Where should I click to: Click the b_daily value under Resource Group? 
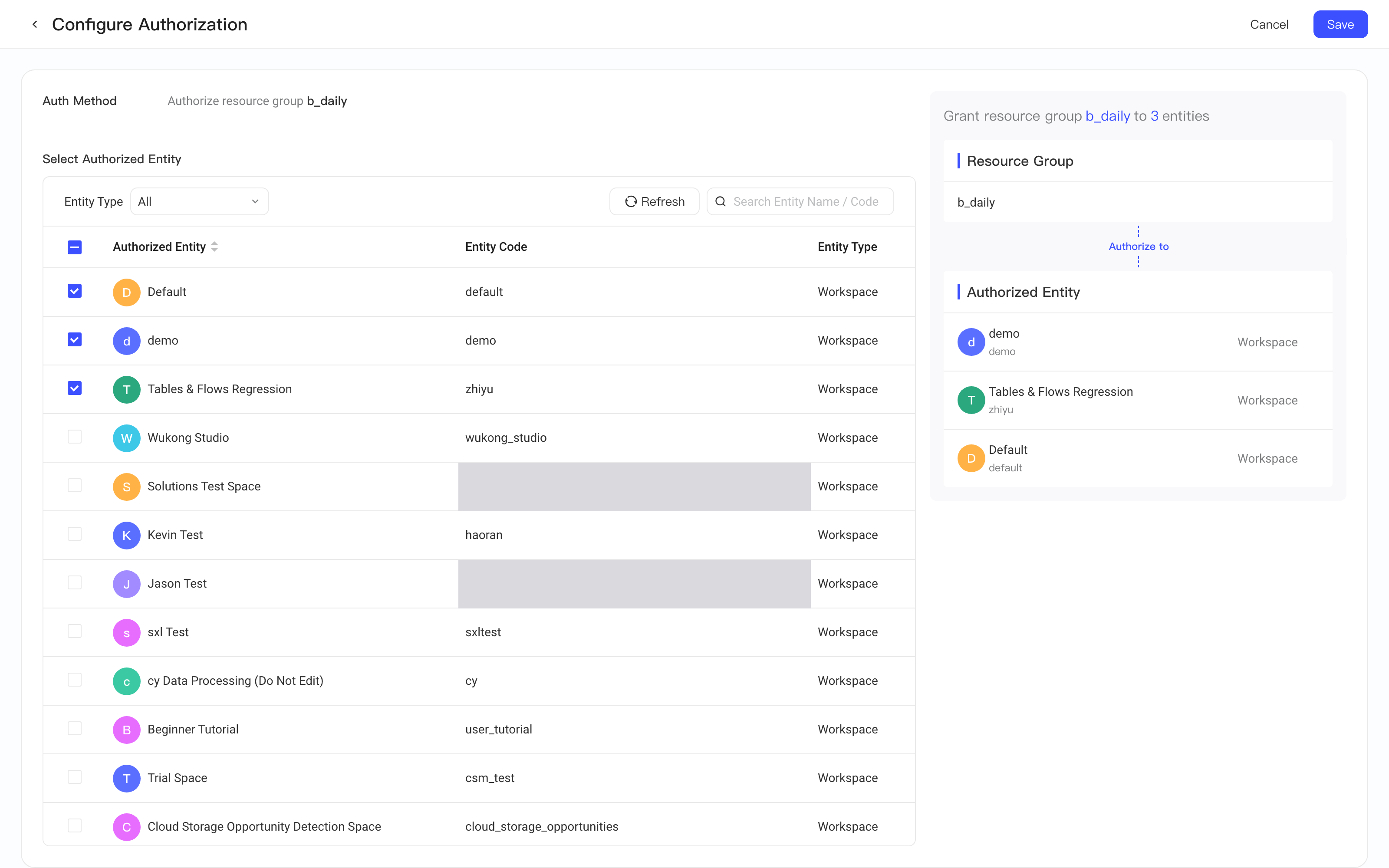point(976,203)
